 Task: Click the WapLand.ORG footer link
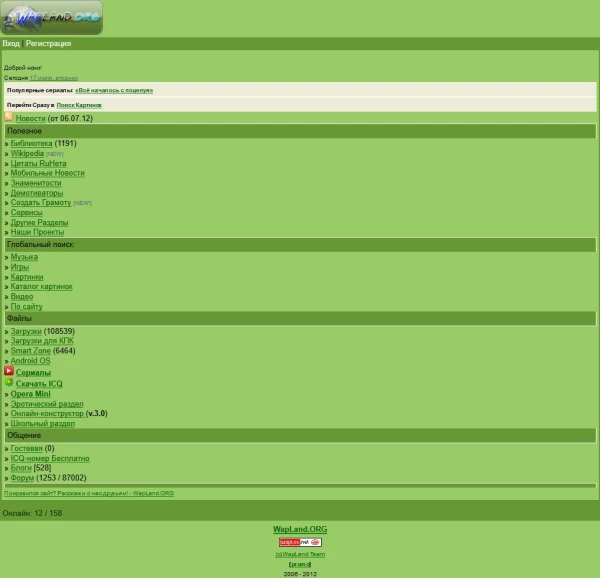(x=300, y=529)
